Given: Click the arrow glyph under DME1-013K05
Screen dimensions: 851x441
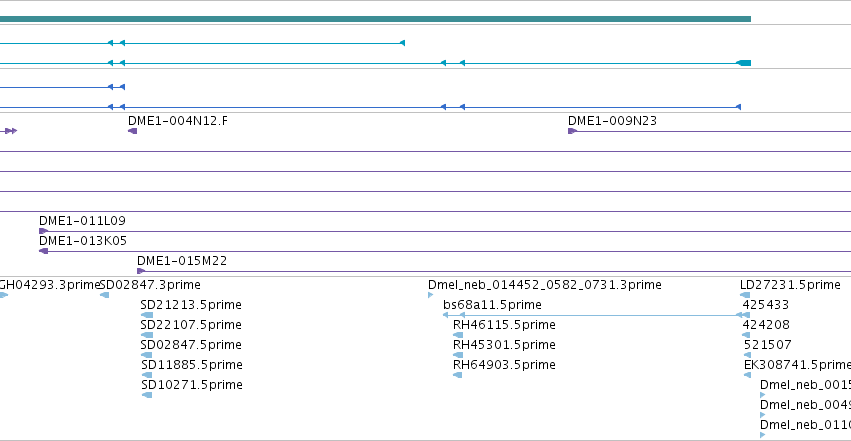Looking at the screenshot, I should coord(43,251).
